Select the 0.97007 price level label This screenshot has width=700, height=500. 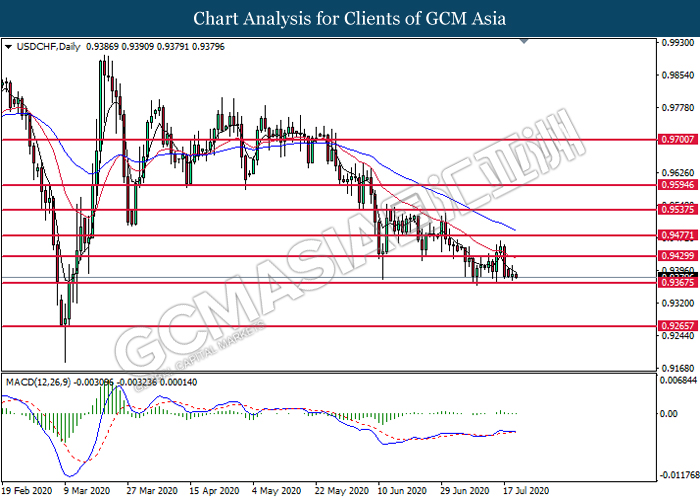[x=678, y=140]
